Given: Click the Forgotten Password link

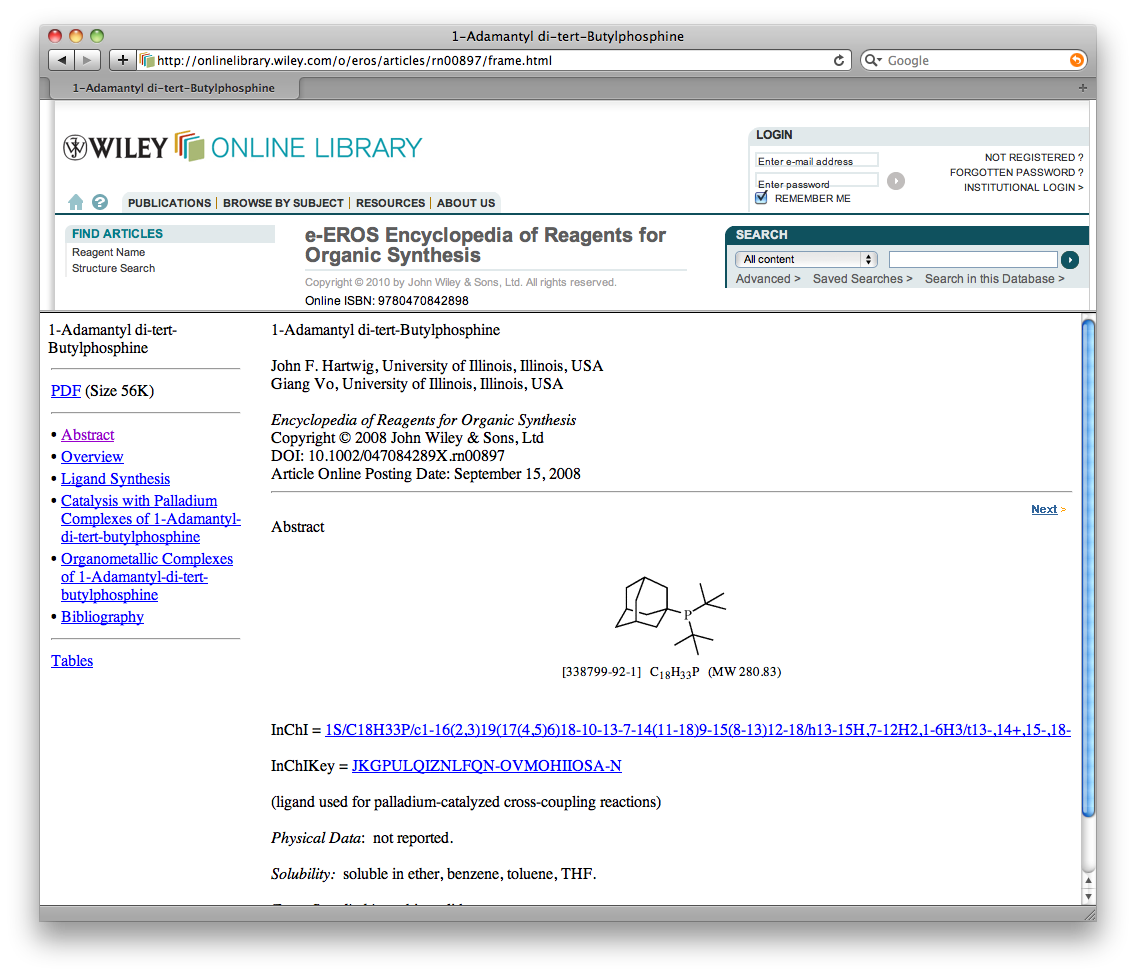Looking at the screenshot, I should [x=1016, y=172].
